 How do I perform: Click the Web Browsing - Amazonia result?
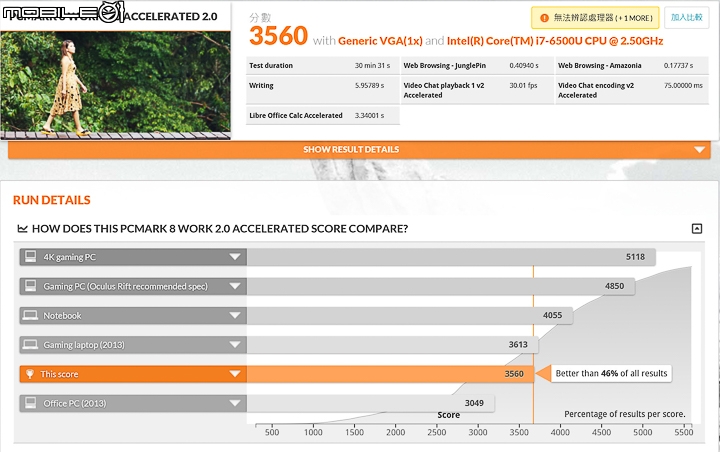(x=632, y=66)
